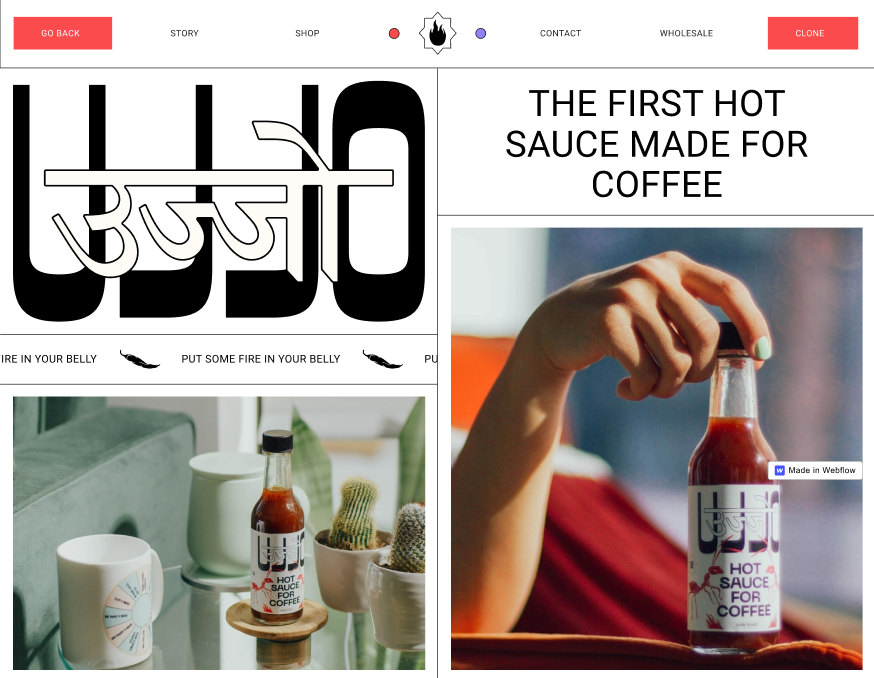The width and height of the screenshot is (874, 678).
Task: Click the Clone button
Action: point(813,33)
